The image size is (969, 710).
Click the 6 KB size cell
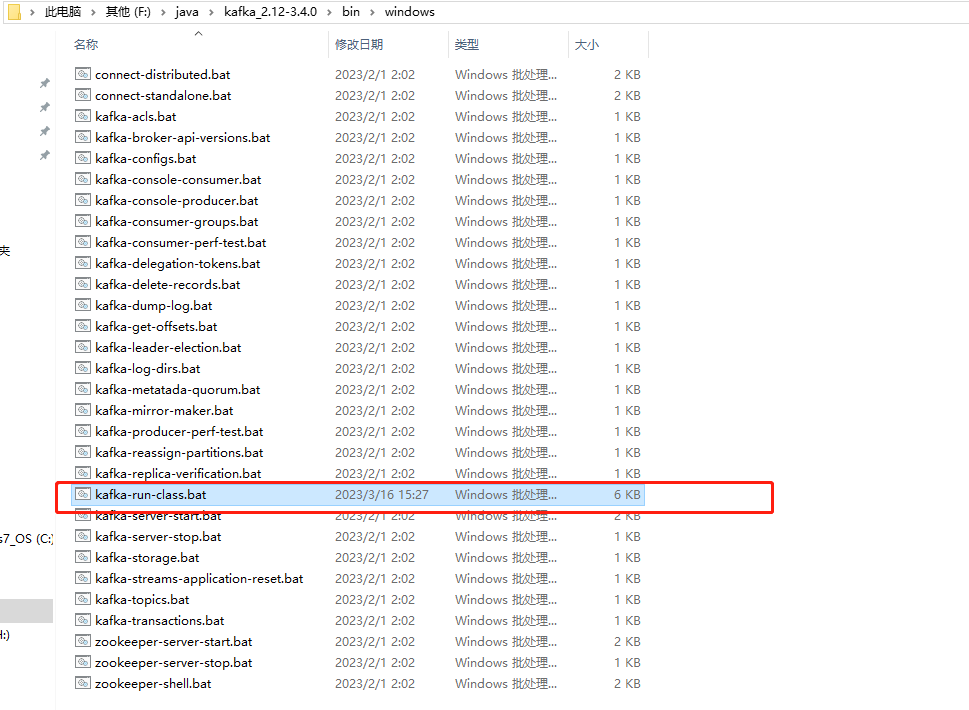tap(627, 494)
